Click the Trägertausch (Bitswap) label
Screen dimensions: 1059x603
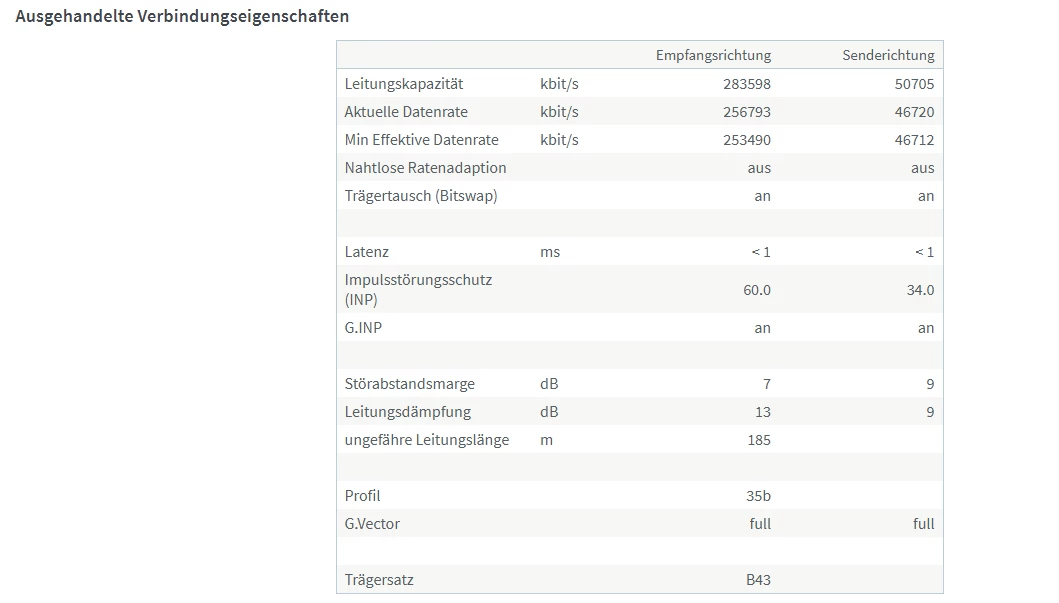421,196
